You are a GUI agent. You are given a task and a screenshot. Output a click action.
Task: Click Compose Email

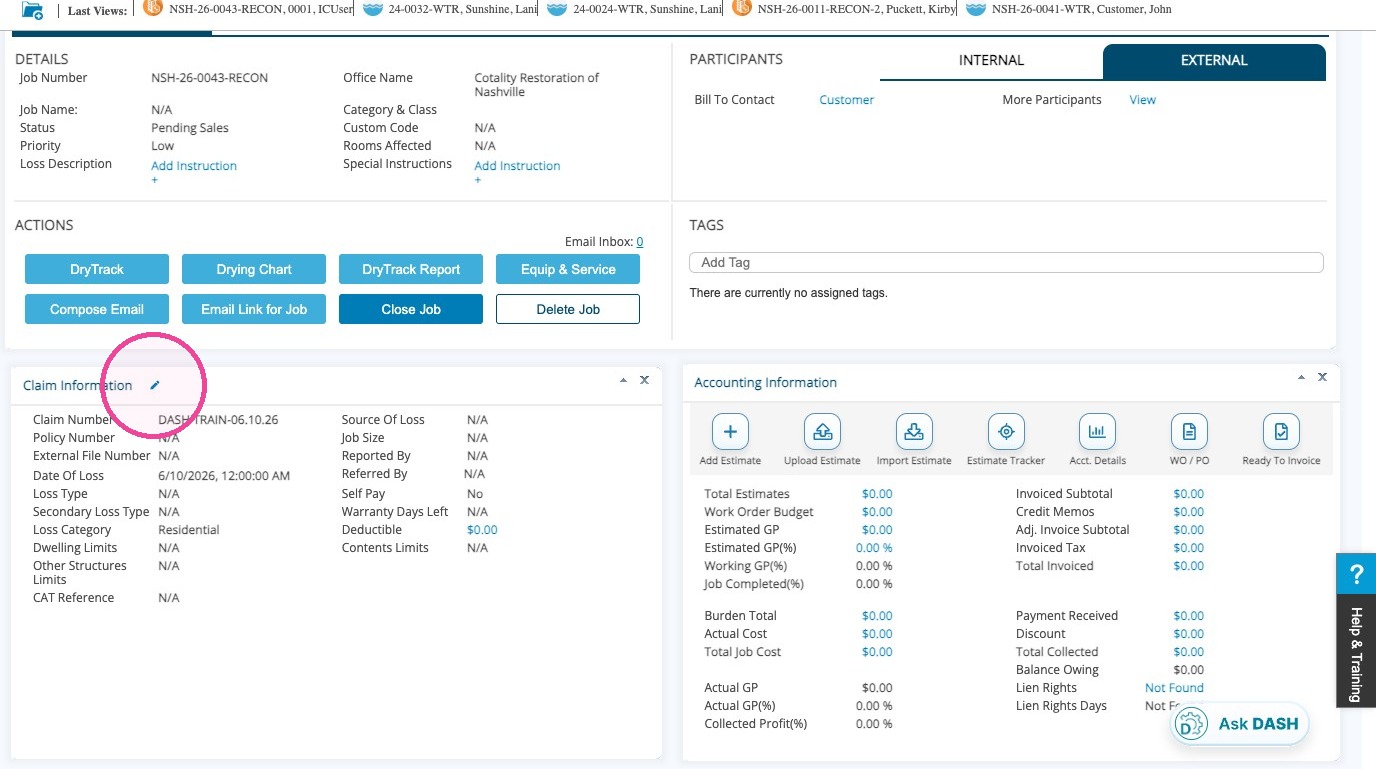(97, 309)
